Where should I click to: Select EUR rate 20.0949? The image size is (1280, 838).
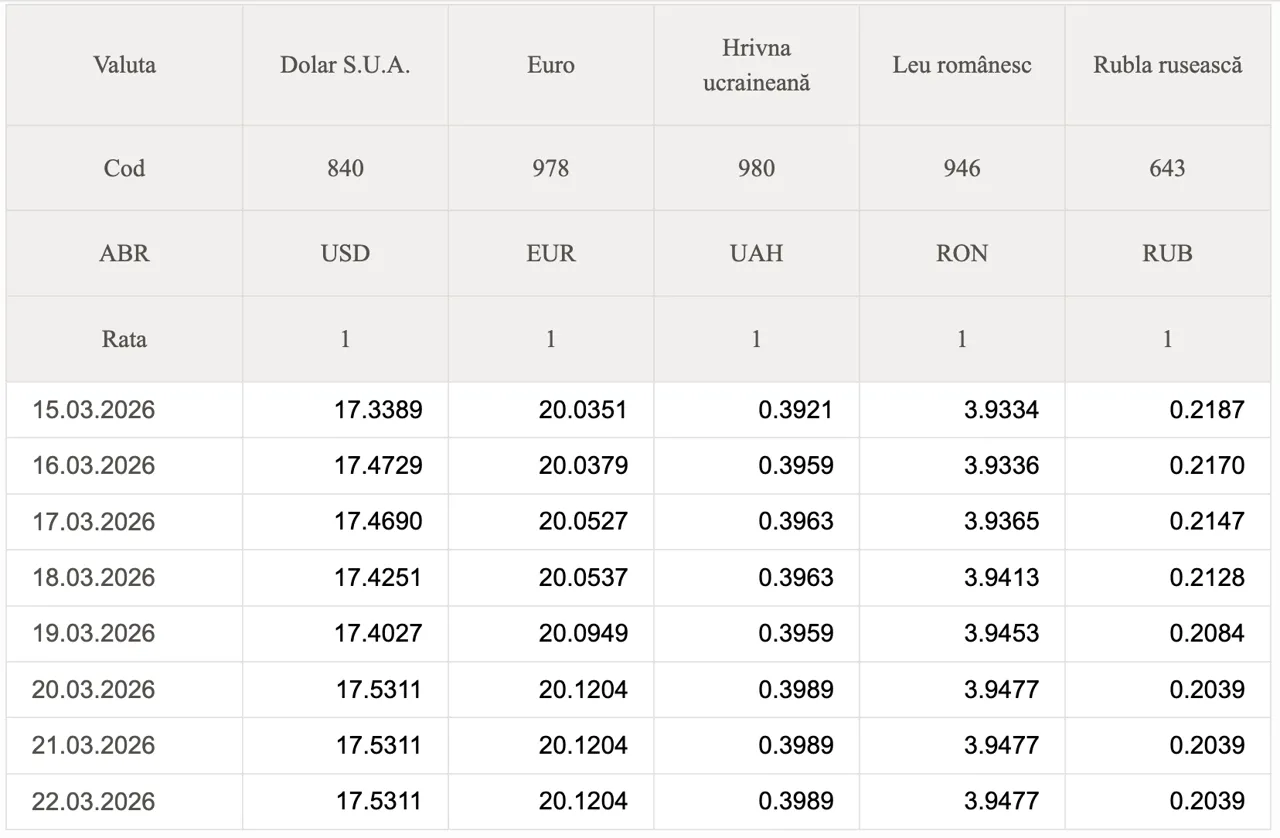(583, 634)
